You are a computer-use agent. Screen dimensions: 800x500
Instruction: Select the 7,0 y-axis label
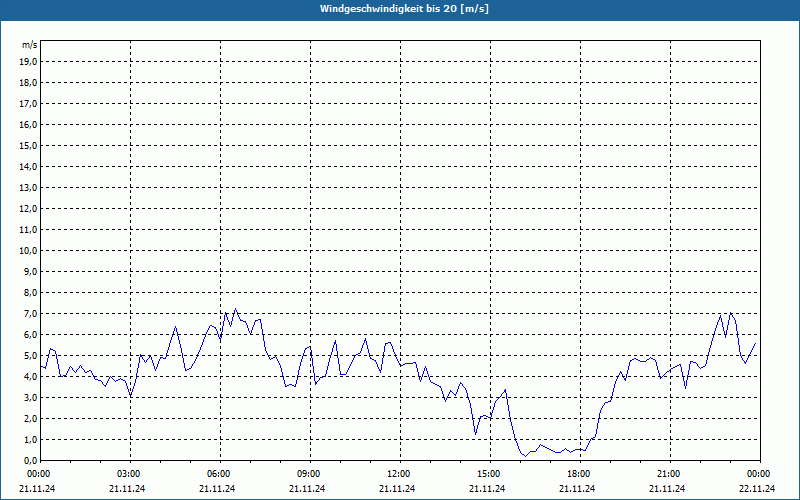(x=30, y=314)
